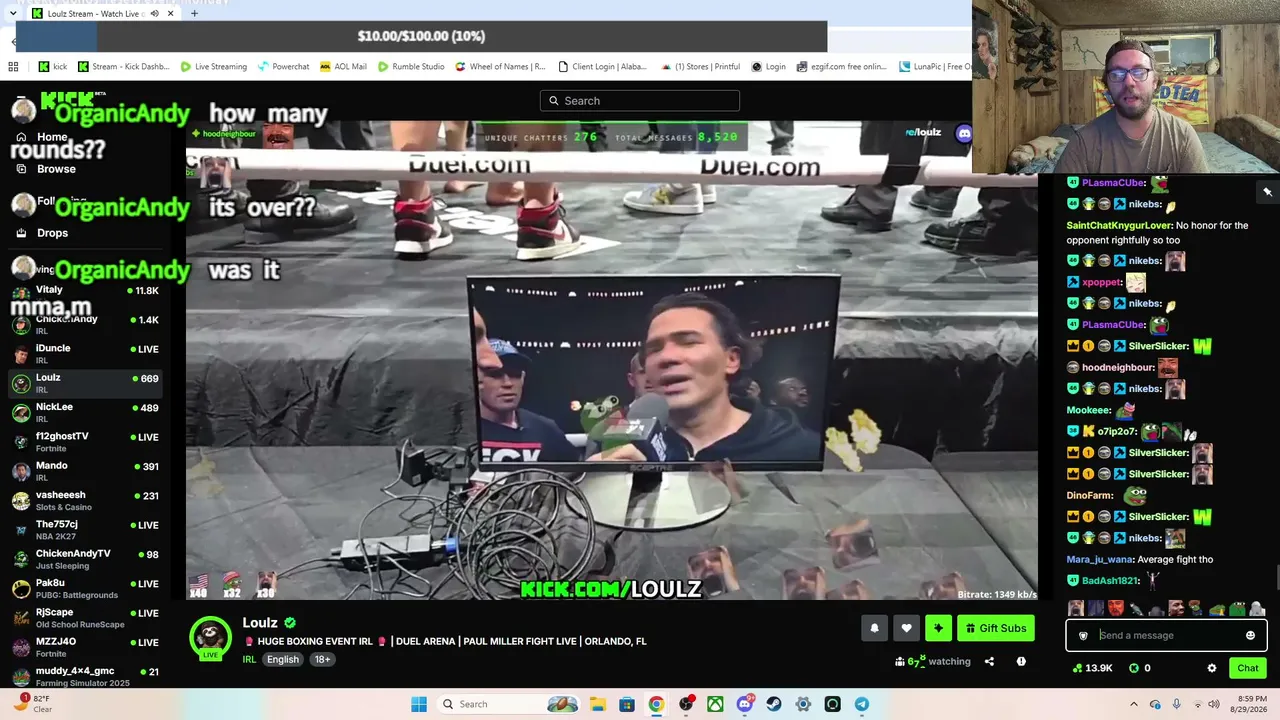The height and width of the screenshot is (720, 1280).
Task: Open the Kicks balance showing 0
Action: coord(1139,668)
